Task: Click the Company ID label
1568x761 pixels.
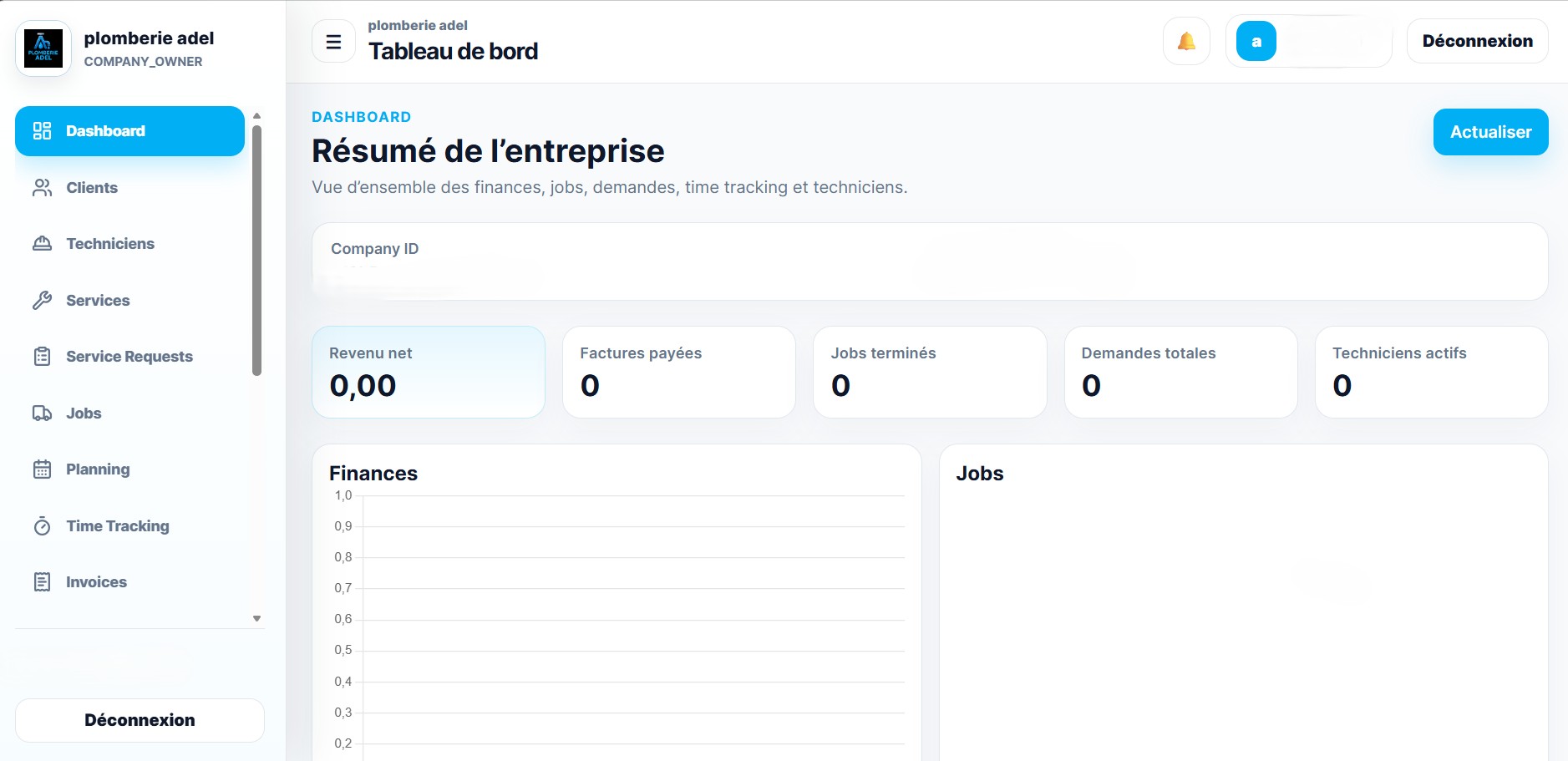Action: click(x=374, y=249)
